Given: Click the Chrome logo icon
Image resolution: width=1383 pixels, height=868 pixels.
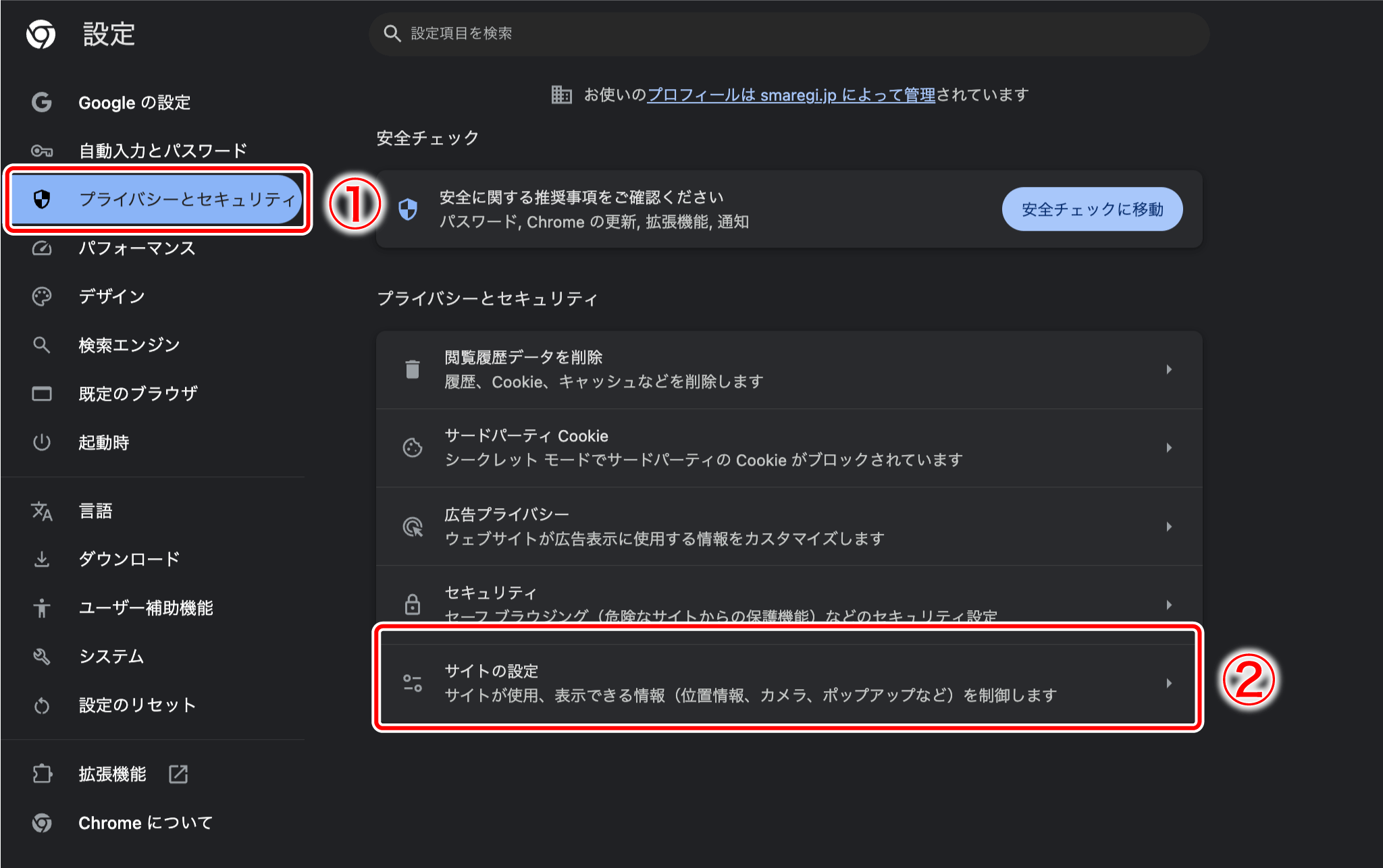Looking at the screenshot, I should tap(41, 35).
